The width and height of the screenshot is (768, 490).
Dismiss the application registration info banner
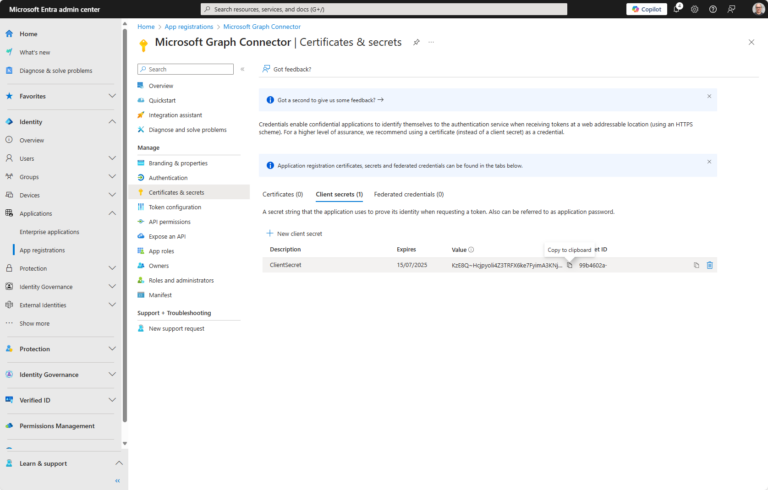click(x=709, y=162)
